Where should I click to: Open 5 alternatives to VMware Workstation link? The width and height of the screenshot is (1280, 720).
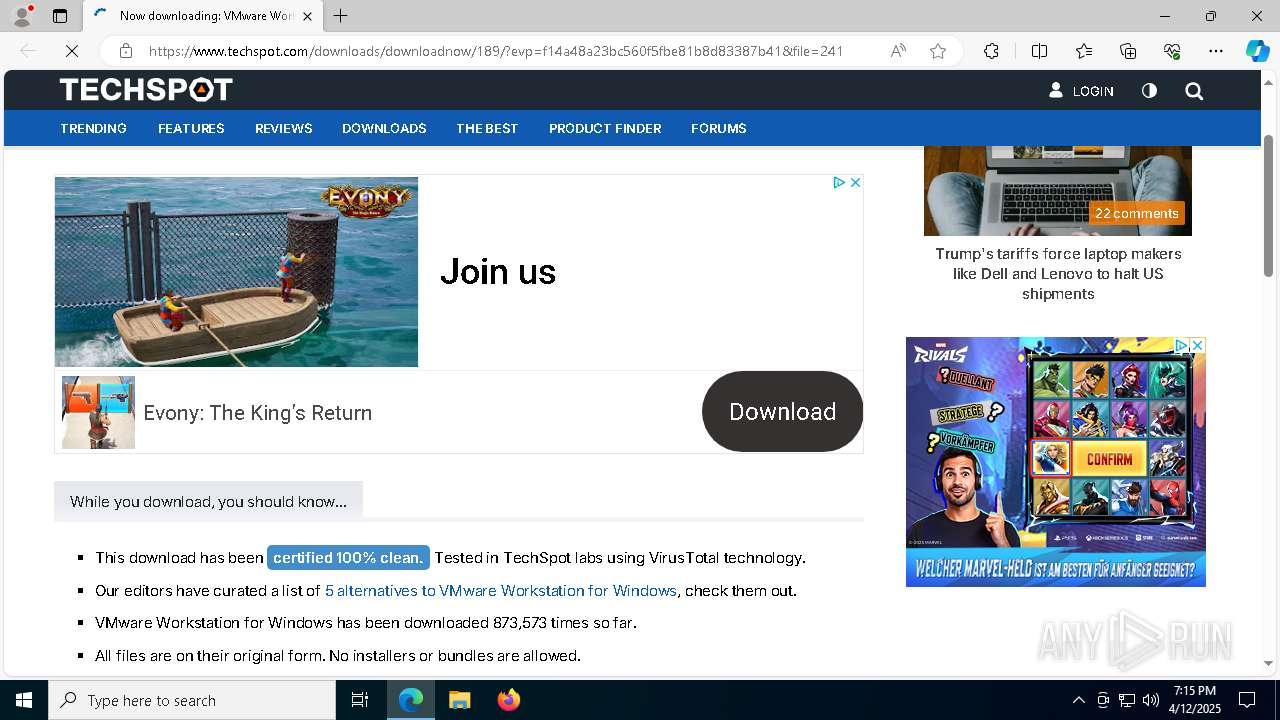tap(501, 591)
